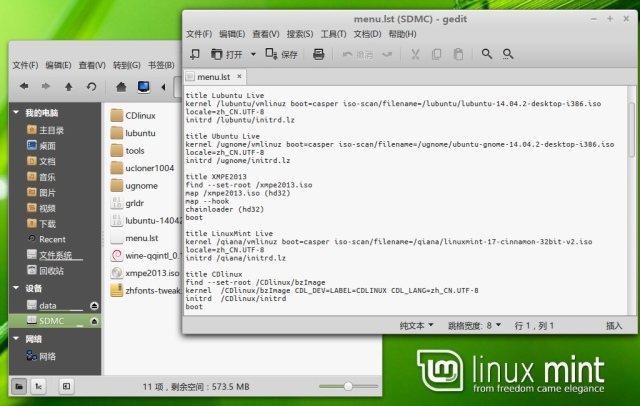Select the ucloner1004 folder
The height and width of the screenshot is (406, 640).
142,168
